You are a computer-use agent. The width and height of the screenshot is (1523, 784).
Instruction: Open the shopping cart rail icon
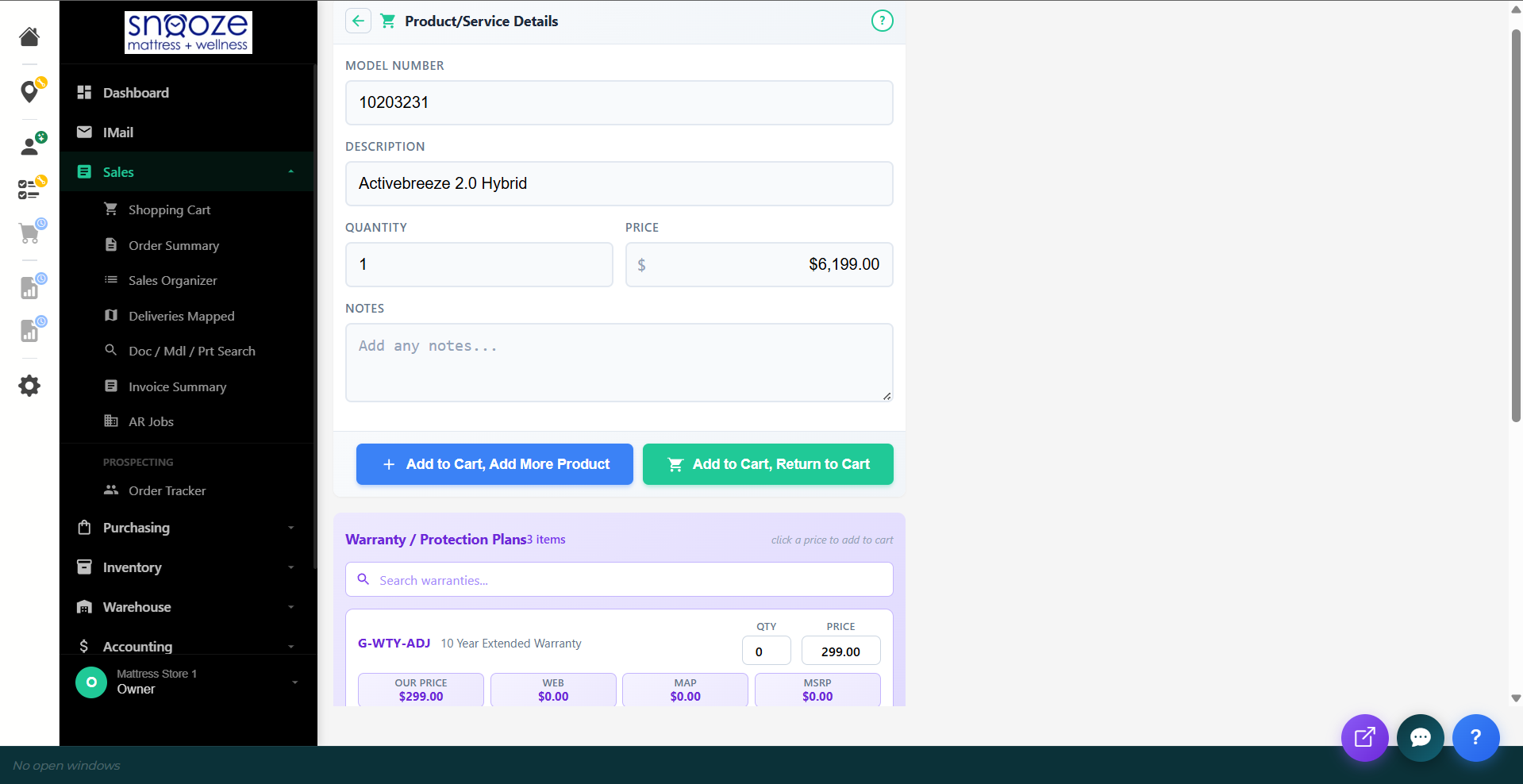[x=30, y=232]
